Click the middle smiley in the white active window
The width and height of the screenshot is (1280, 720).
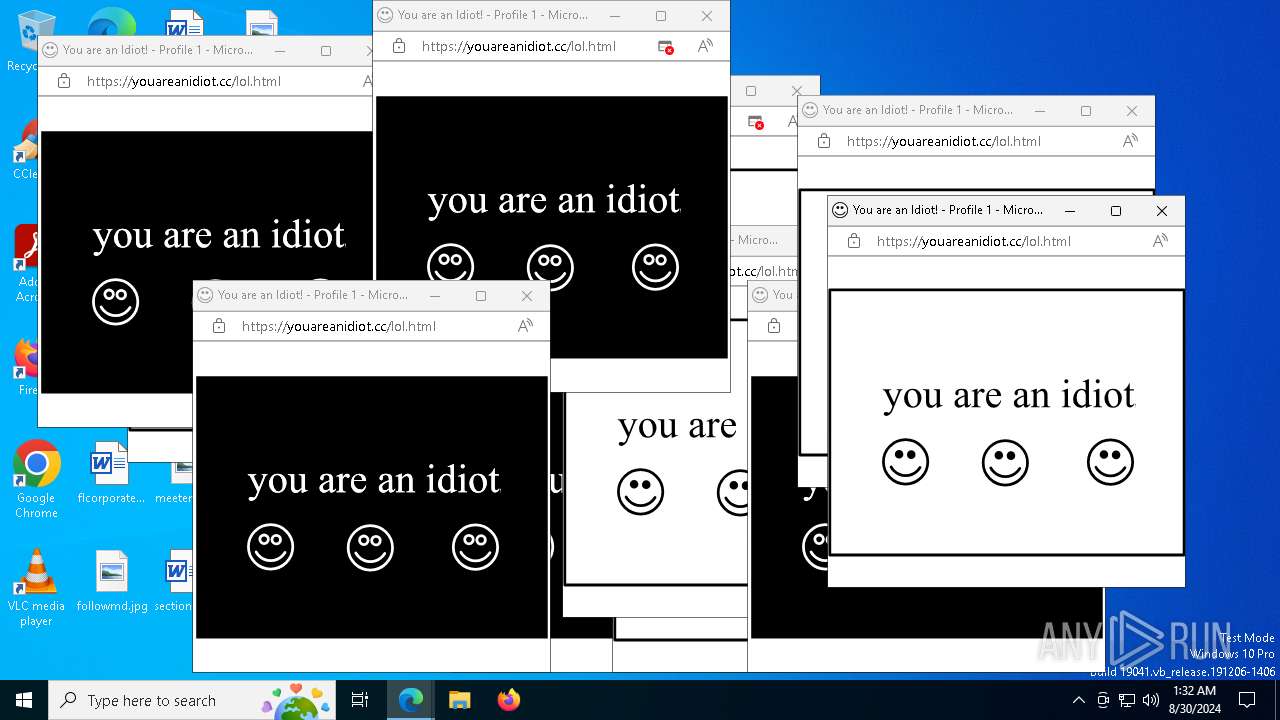(x=1005, y=463)
